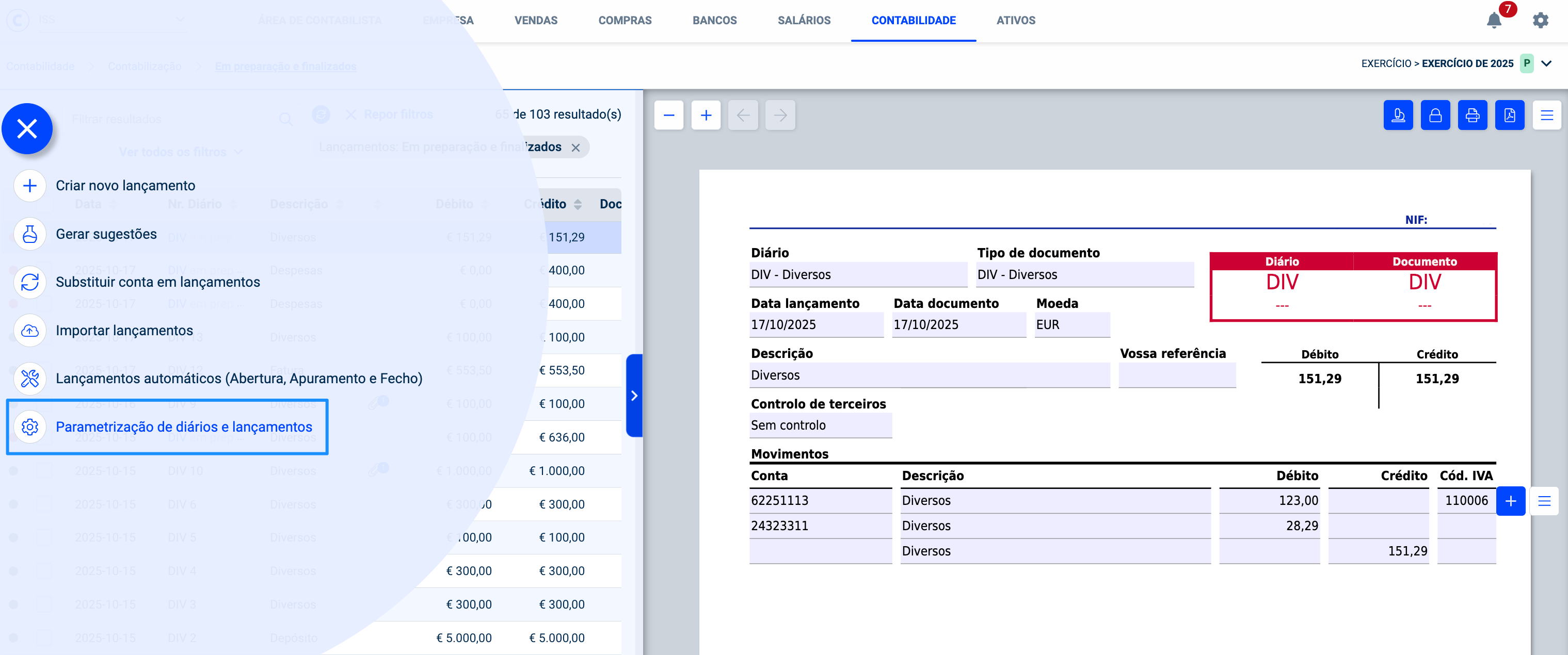Screen dimensions: 1568x655
Task: Open the settings gear top right
Action: (x=1540, y=21)
